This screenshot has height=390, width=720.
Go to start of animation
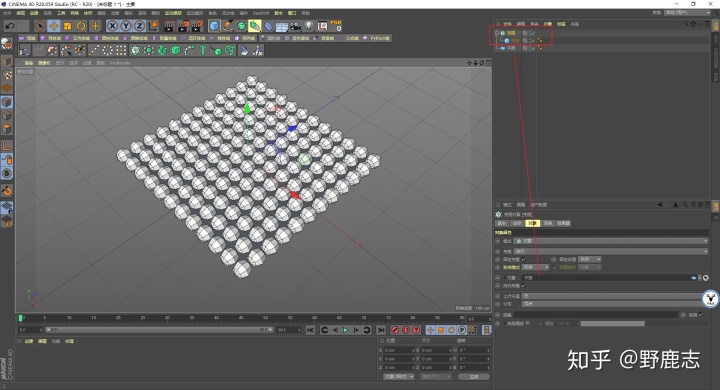pyautogui.click(x=310, y=330)
